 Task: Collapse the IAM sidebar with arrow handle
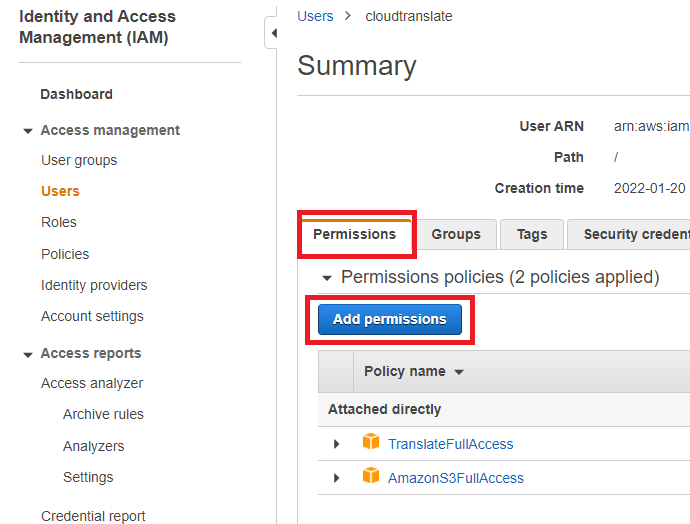click(x=272, y=33)
